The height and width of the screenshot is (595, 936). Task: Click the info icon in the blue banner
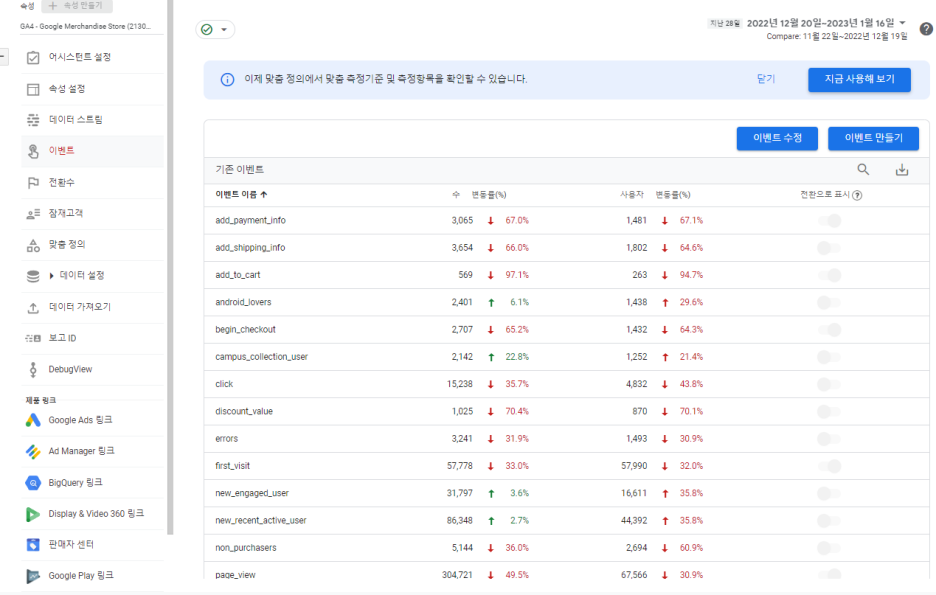pos(227,79)
